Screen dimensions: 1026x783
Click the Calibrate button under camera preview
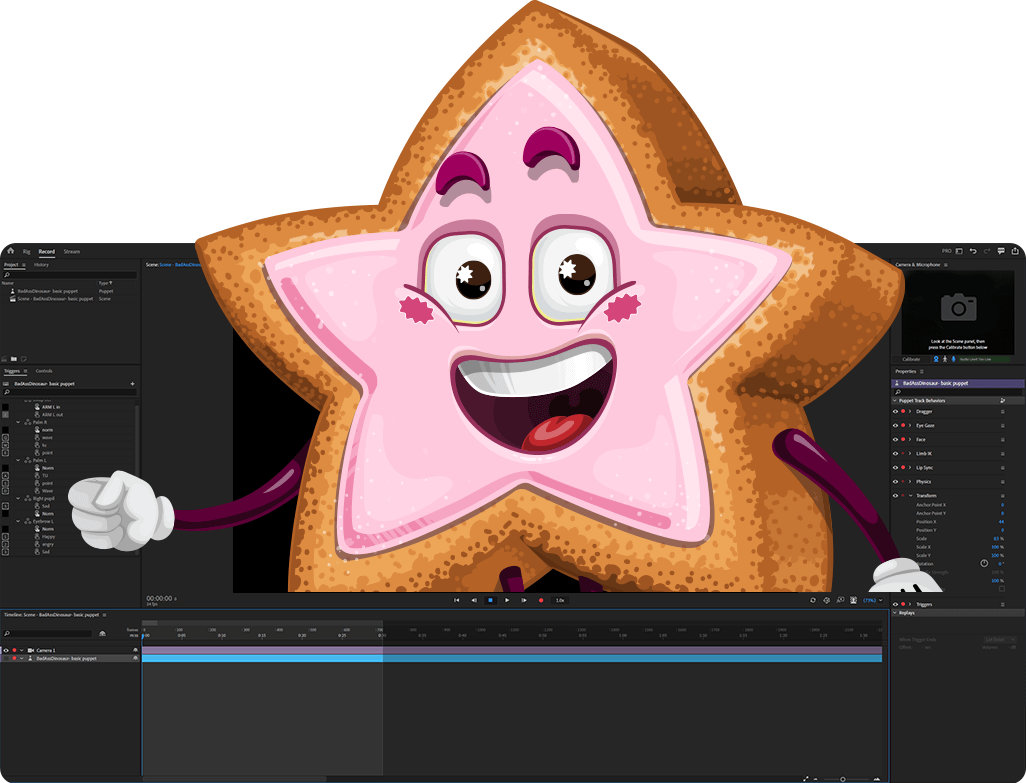pyautogui.click(x=912, y=358)
